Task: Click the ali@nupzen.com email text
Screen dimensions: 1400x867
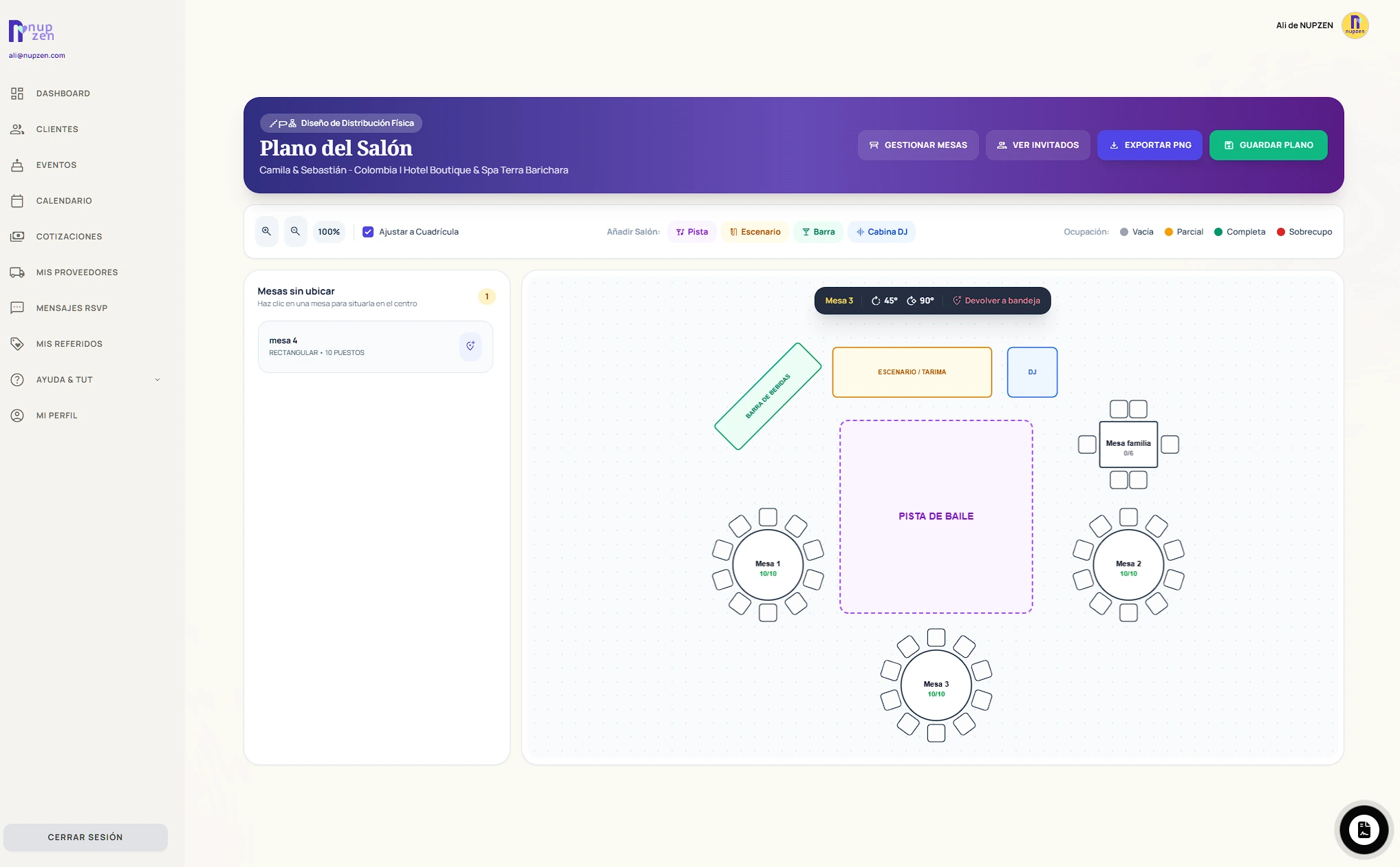Action: [37, 56]
